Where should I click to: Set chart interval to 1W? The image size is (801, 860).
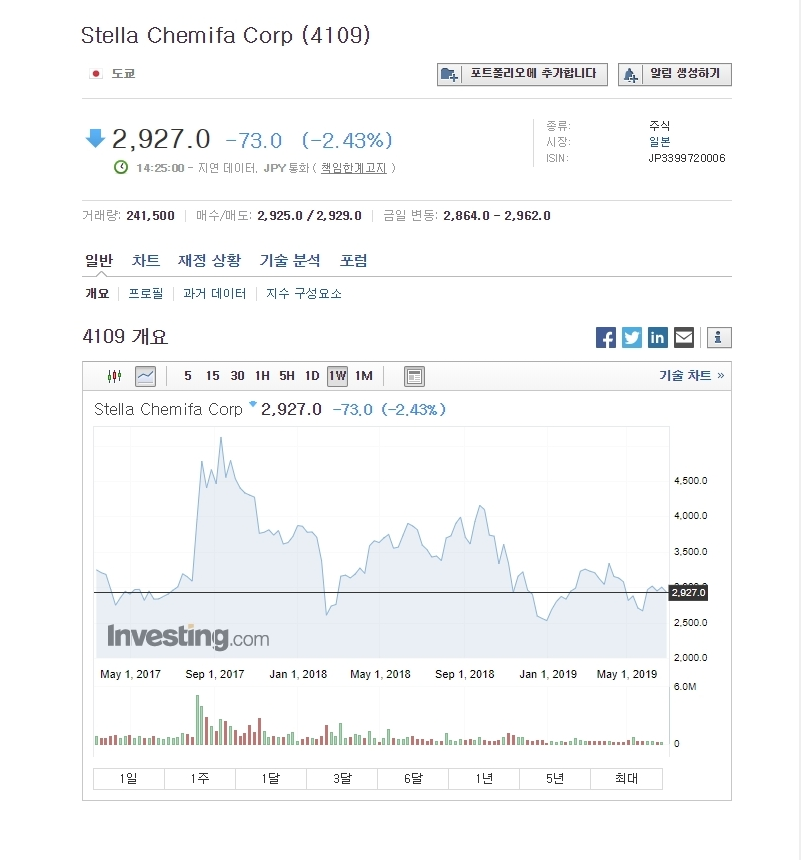[337, 376]
